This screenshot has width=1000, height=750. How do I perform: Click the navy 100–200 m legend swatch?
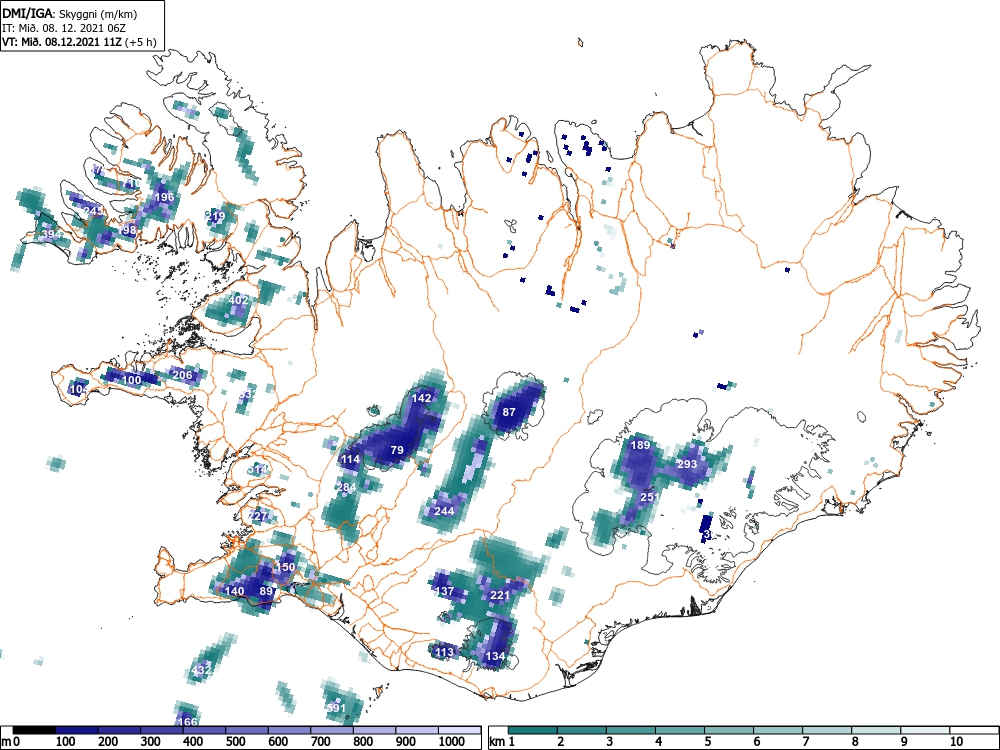click(77, 730)
